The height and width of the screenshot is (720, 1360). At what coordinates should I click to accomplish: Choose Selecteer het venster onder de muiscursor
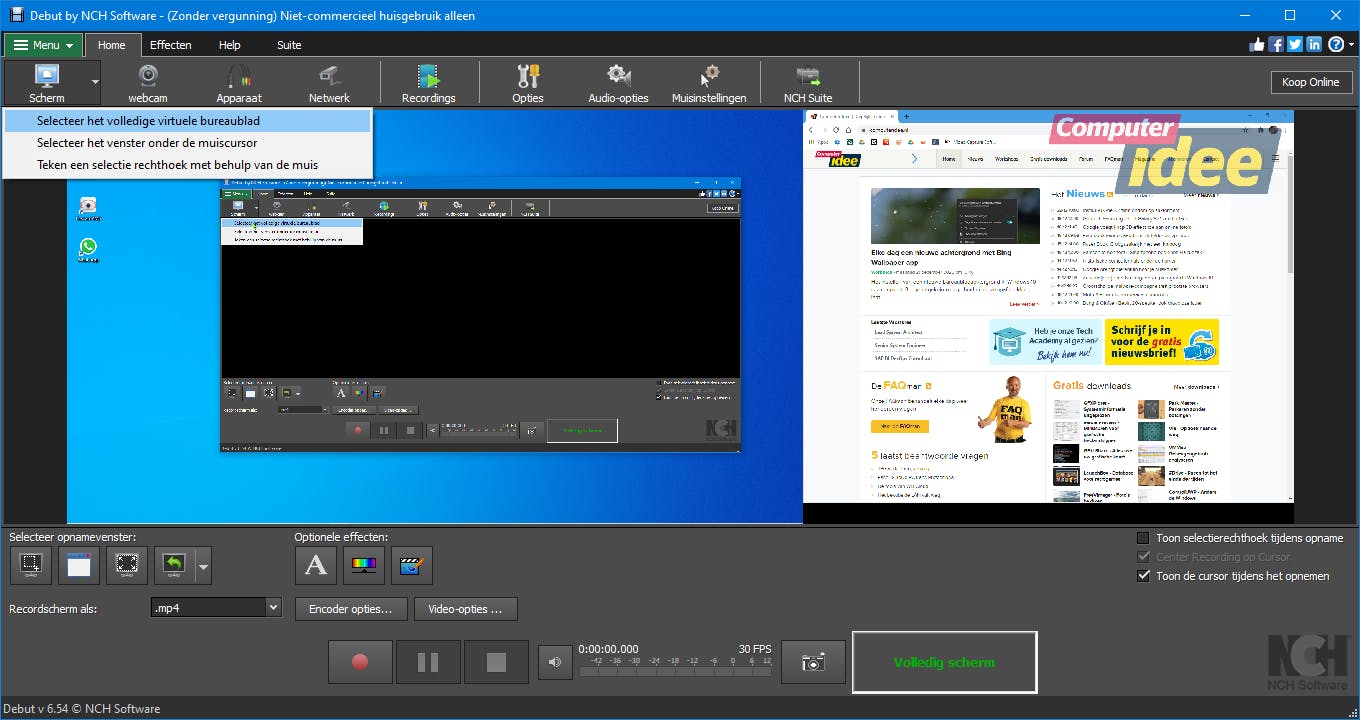[x=147, y=143]
